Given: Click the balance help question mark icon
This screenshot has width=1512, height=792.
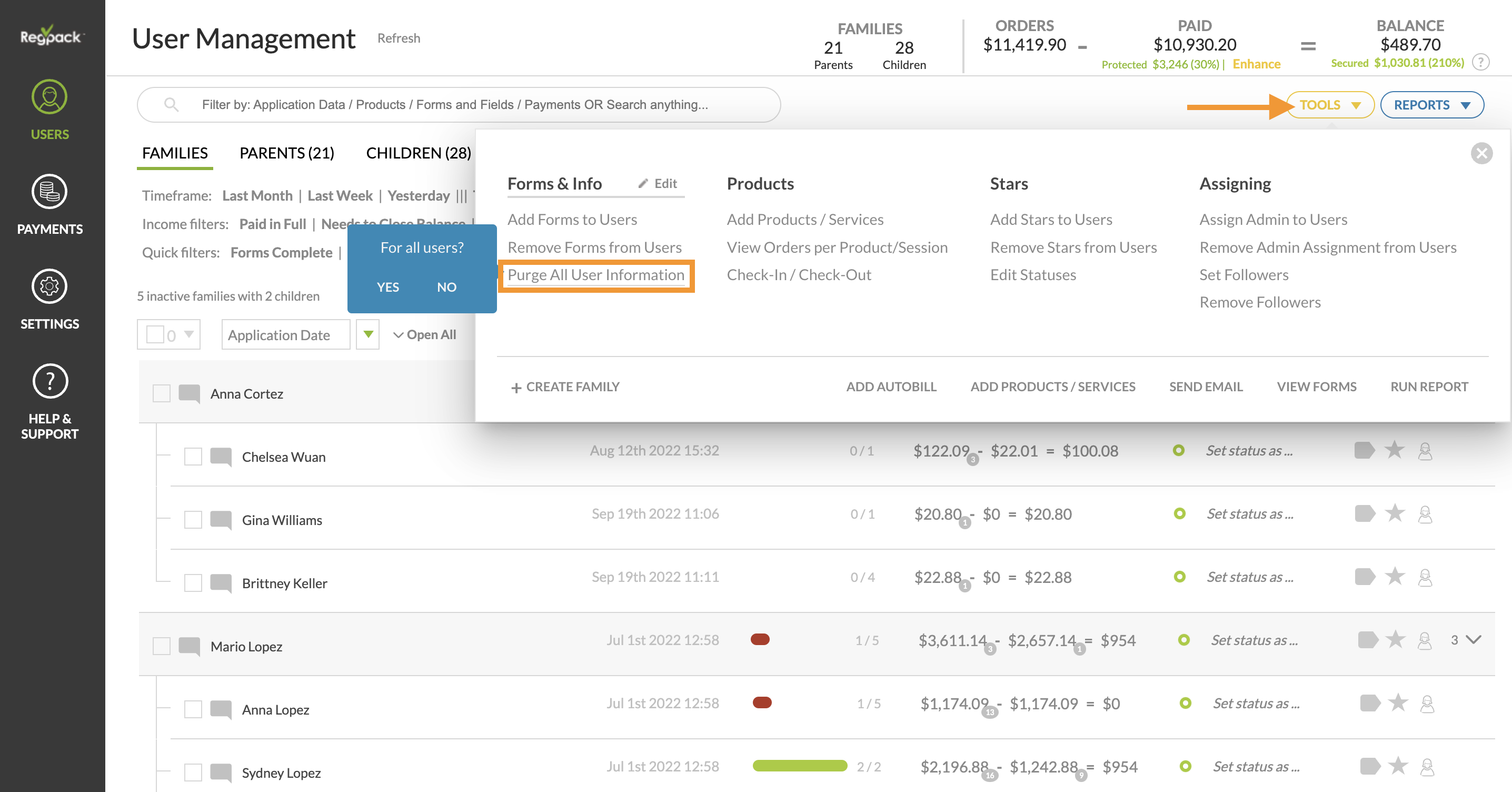Looking at the screenshot, I should 1481,62.
